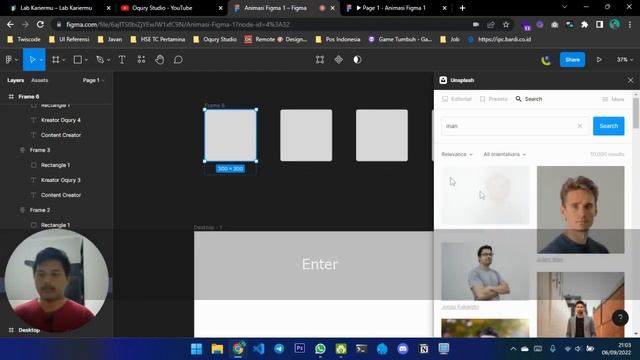Expand Pen tool options arrow
The height and width of the screenshot is (360, 640).
(109, 60)
